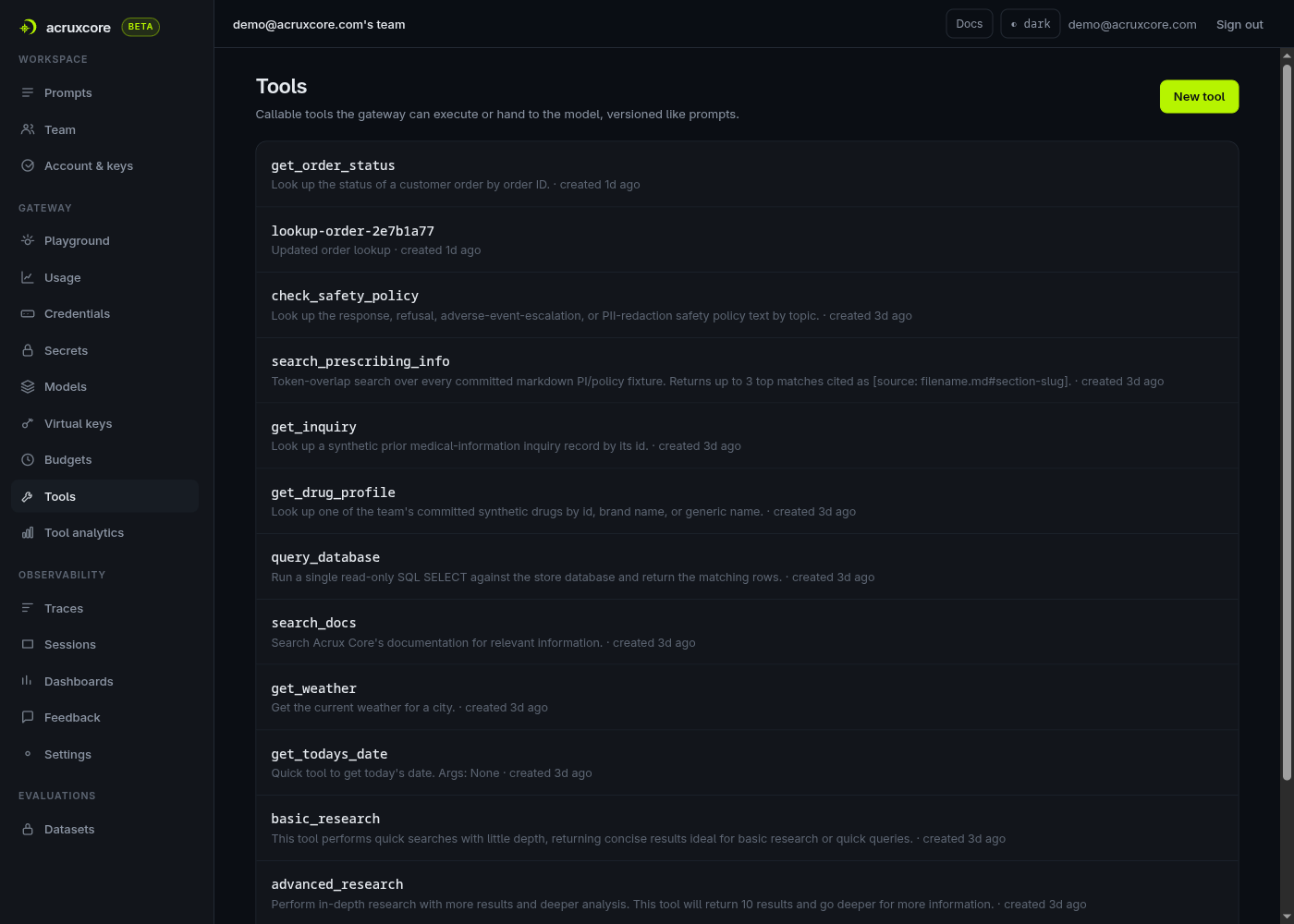
Task: Click the Team people icon
Action: [x=28, y=129]
